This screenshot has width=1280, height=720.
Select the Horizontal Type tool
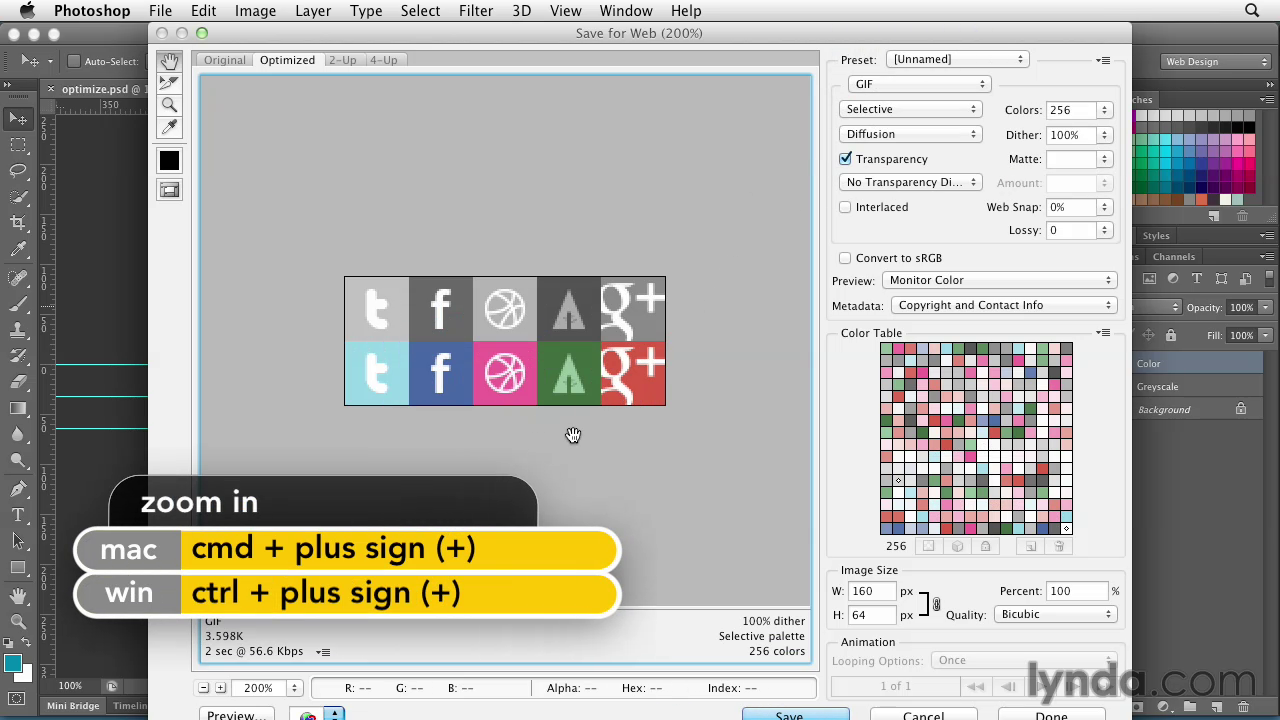(18, 515)
